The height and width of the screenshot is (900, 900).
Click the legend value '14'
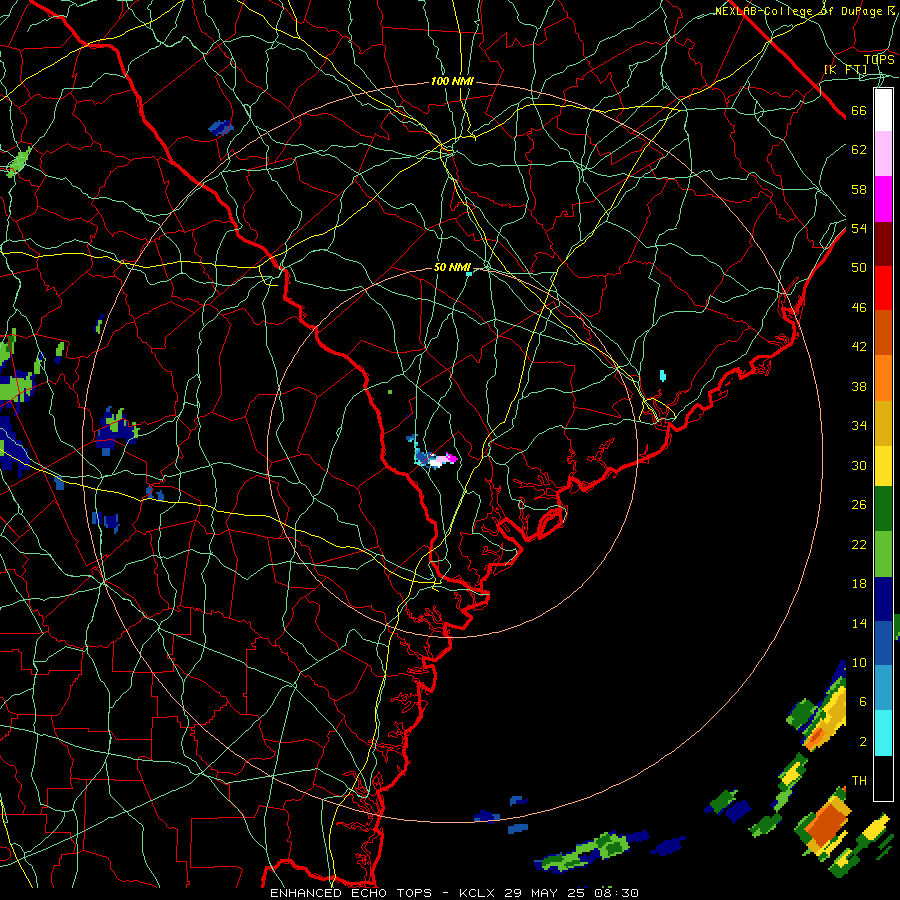point(859,623)
